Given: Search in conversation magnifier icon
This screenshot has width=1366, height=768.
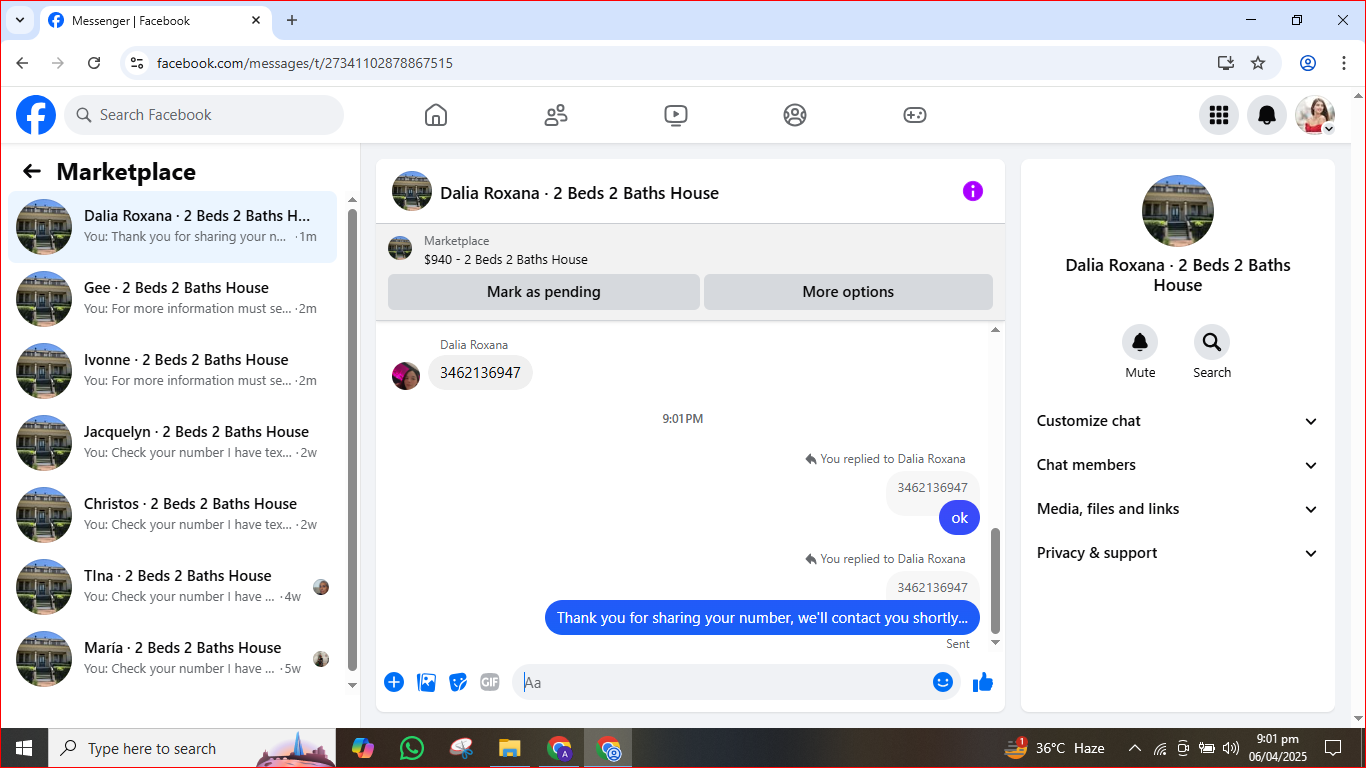Looking at the screenshot, I should [x=1212, y=343].
